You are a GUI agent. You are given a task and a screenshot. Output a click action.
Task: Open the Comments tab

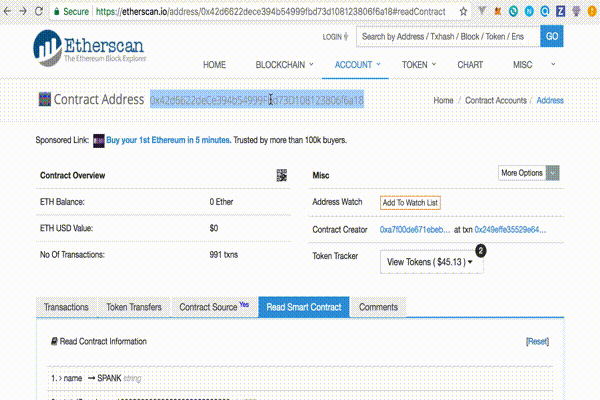point(378,307)
